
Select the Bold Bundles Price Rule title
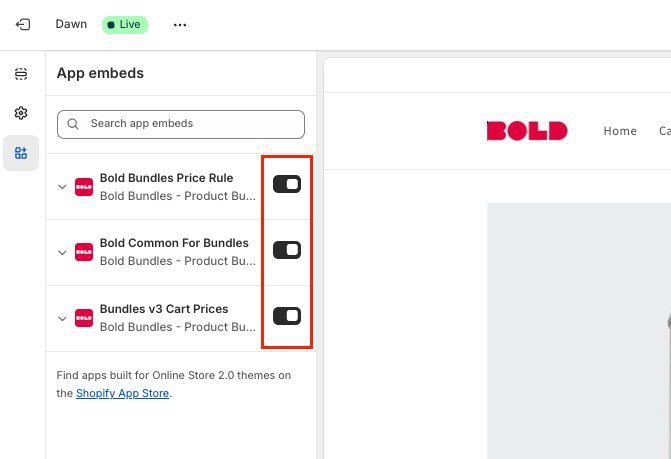pos(166,178)
